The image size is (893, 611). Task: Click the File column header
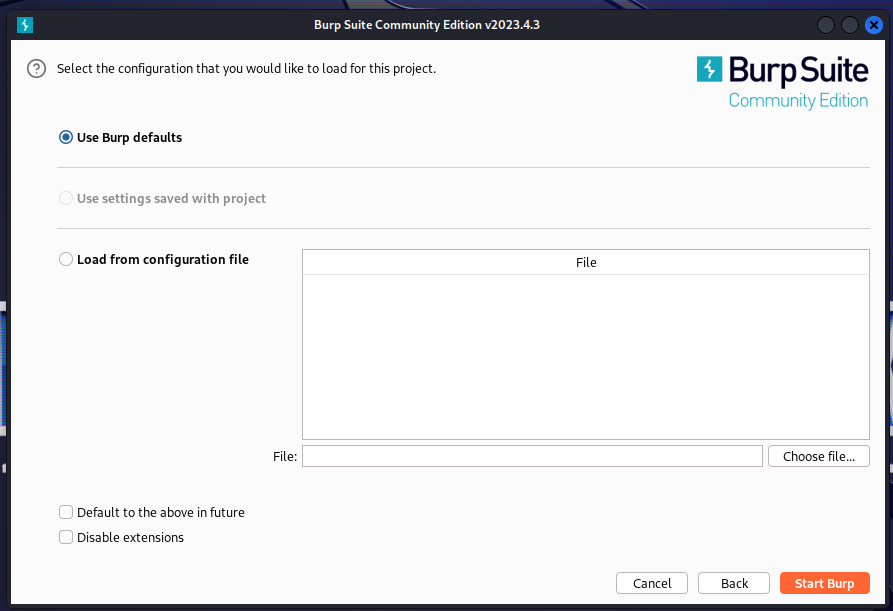[x=585, y=263]
